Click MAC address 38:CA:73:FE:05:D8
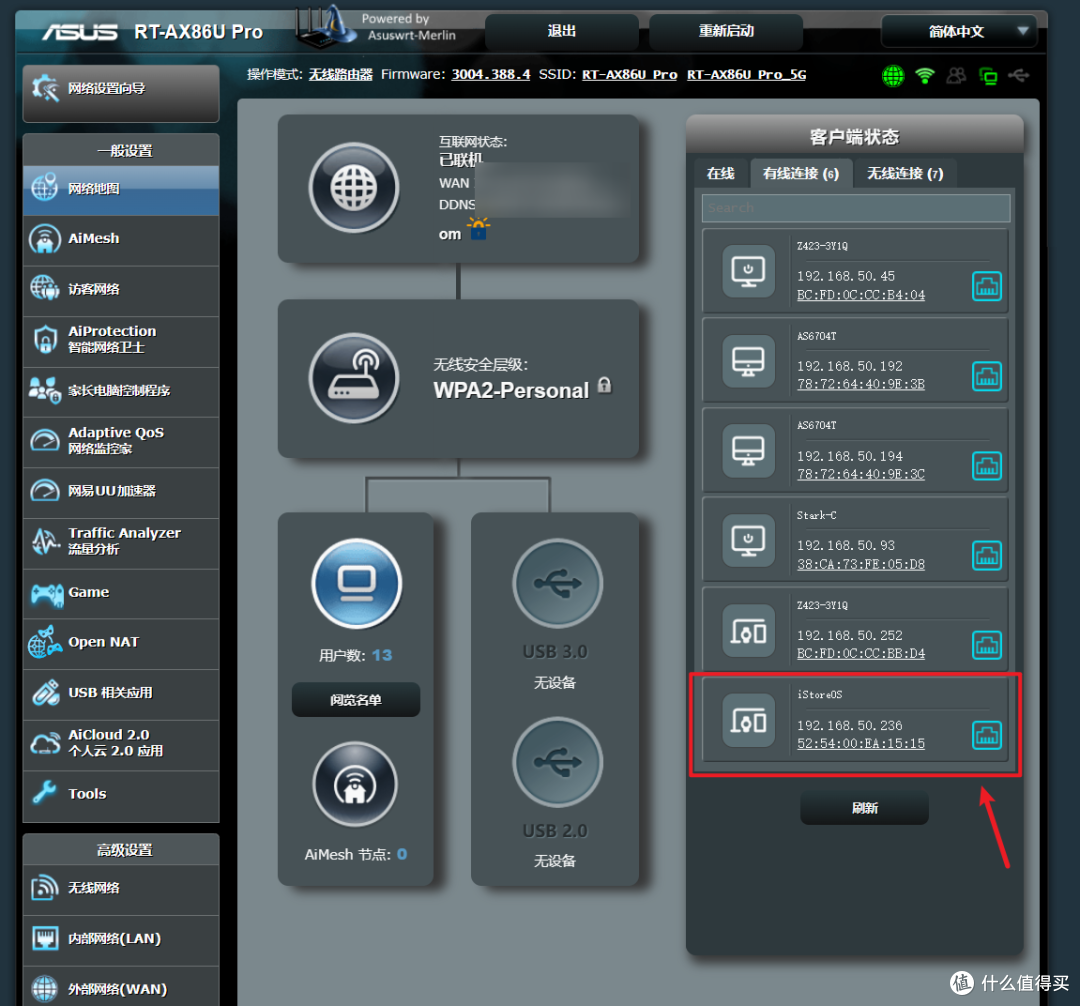Viewport: 1080px width, 1006px height. coord(860,564)
